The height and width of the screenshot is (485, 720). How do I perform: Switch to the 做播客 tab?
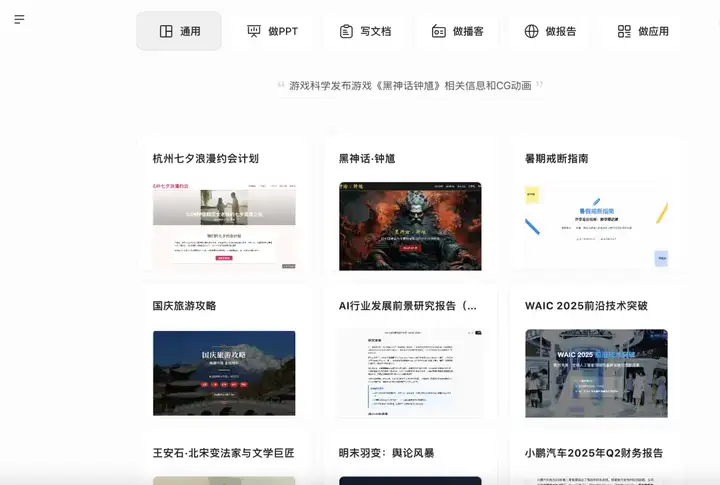pyautogui.click(x=458, y=31)
